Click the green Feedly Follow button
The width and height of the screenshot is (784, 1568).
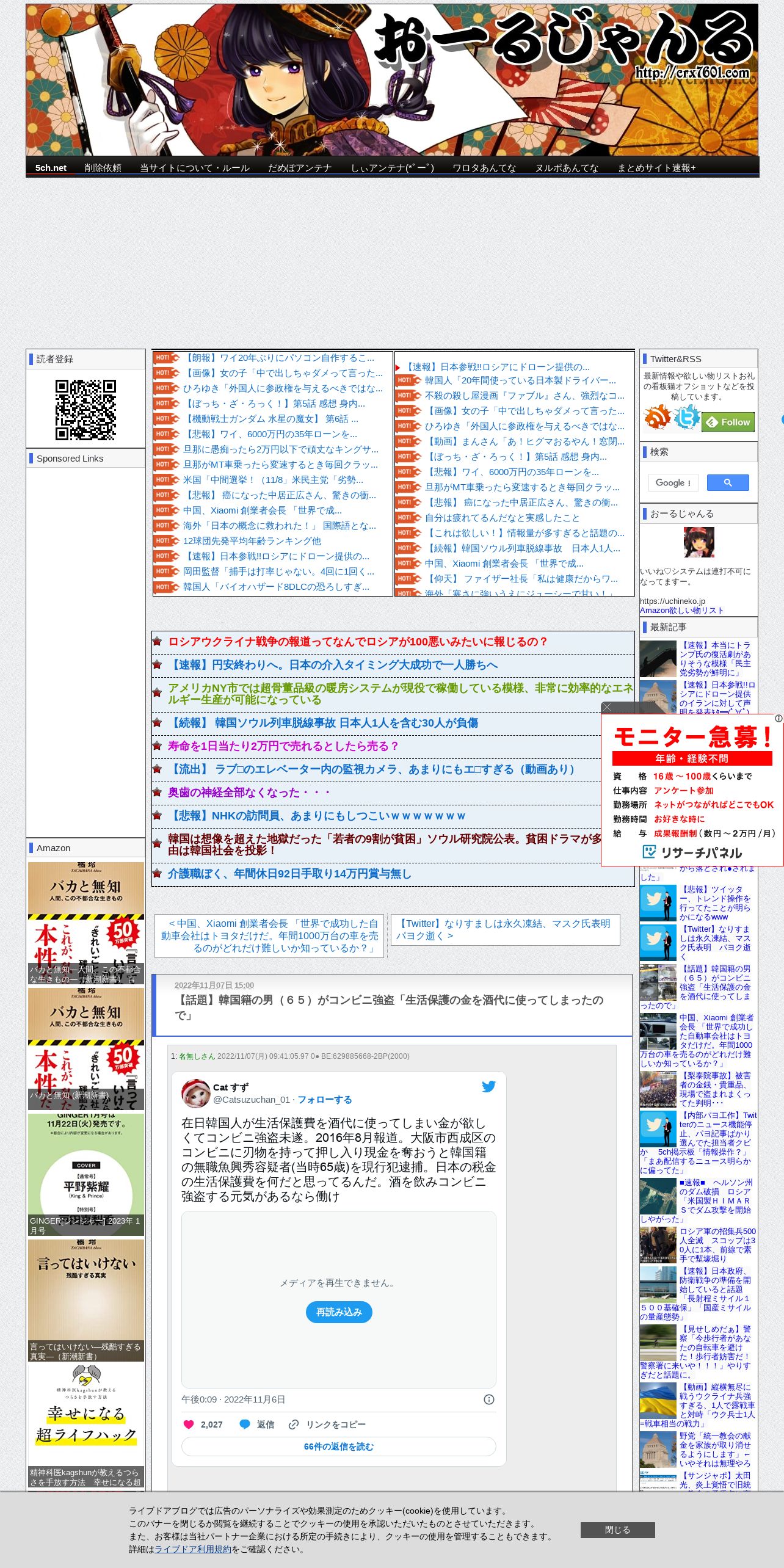coord(728,422)
